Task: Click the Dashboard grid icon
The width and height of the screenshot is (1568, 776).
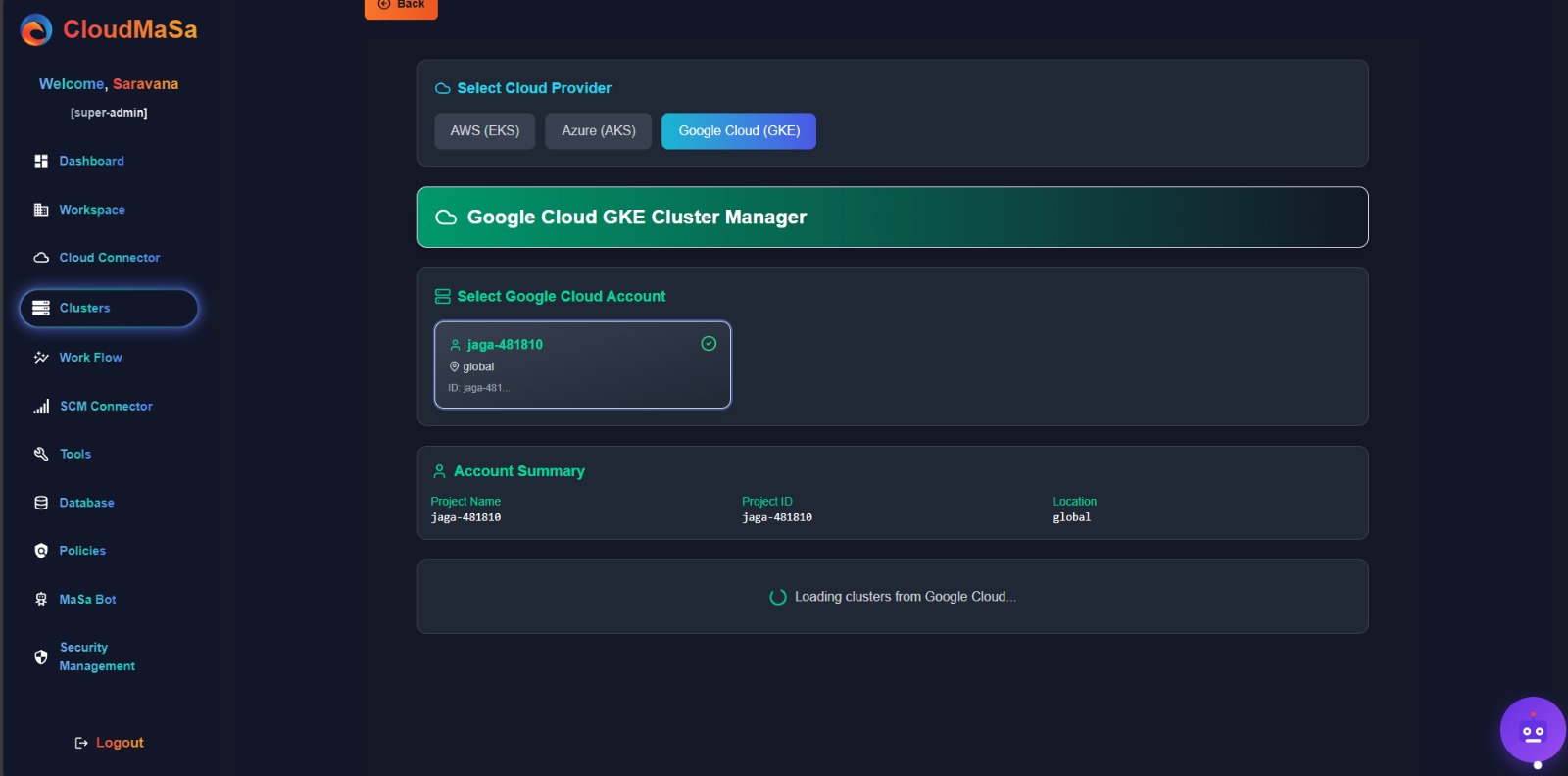Action: 41,161
